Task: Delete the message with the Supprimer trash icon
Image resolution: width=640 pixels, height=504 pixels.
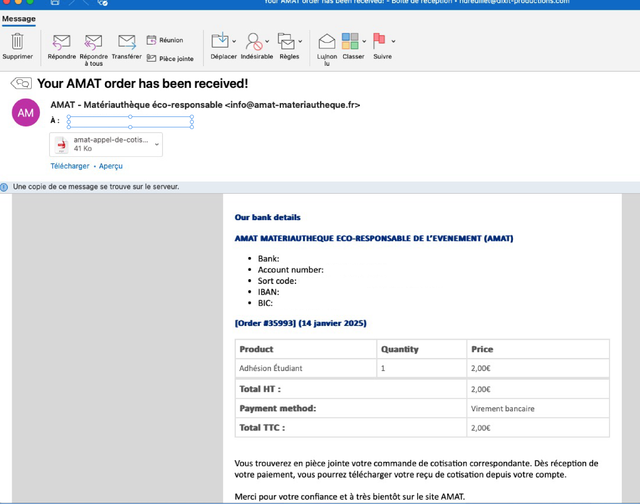Action: click(x=17, y=41)
